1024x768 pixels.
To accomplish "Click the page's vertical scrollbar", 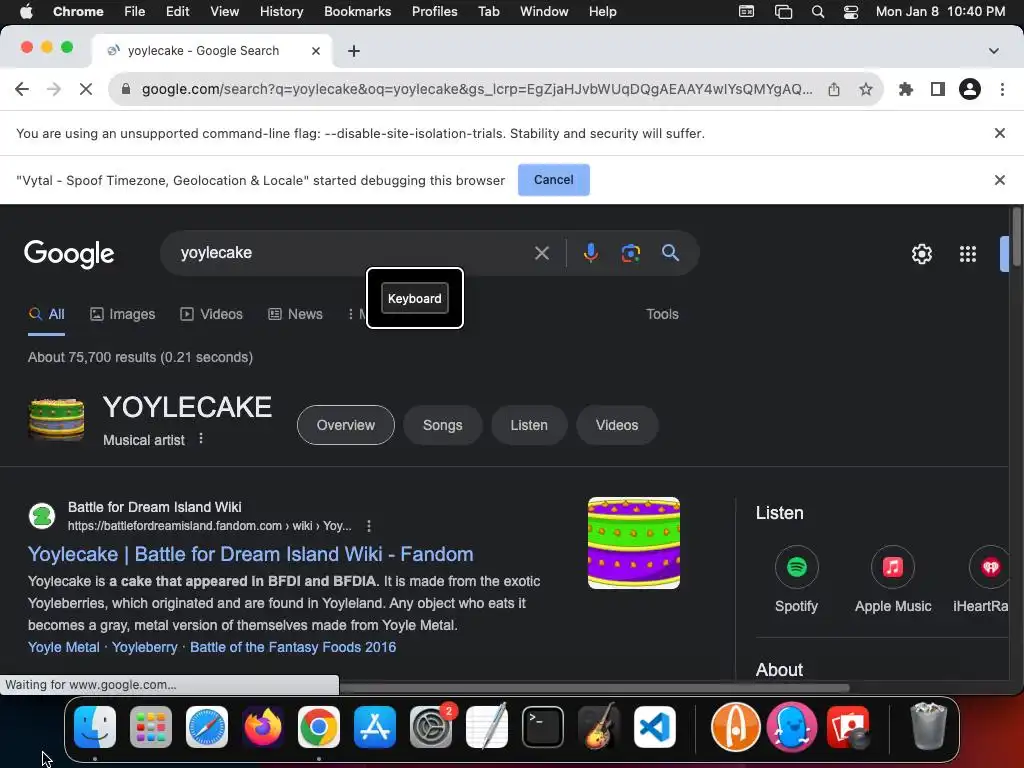I will pos(1017,238).
